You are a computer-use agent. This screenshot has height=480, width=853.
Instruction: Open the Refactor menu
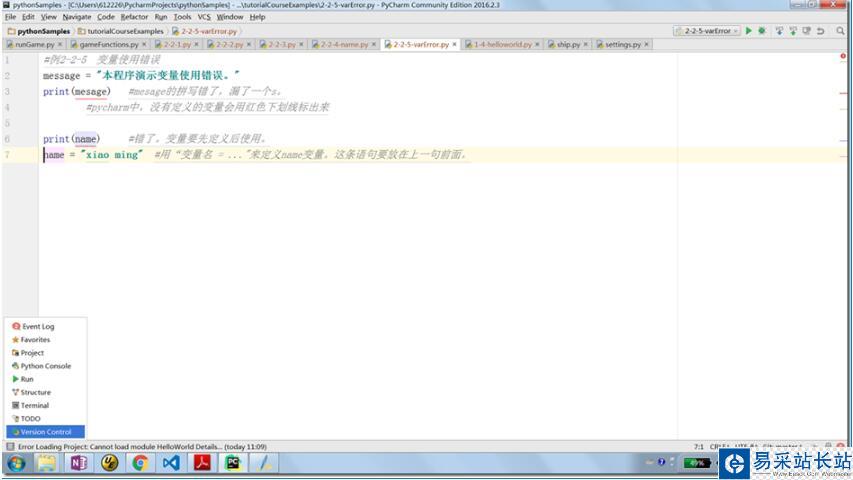[134, 17]
